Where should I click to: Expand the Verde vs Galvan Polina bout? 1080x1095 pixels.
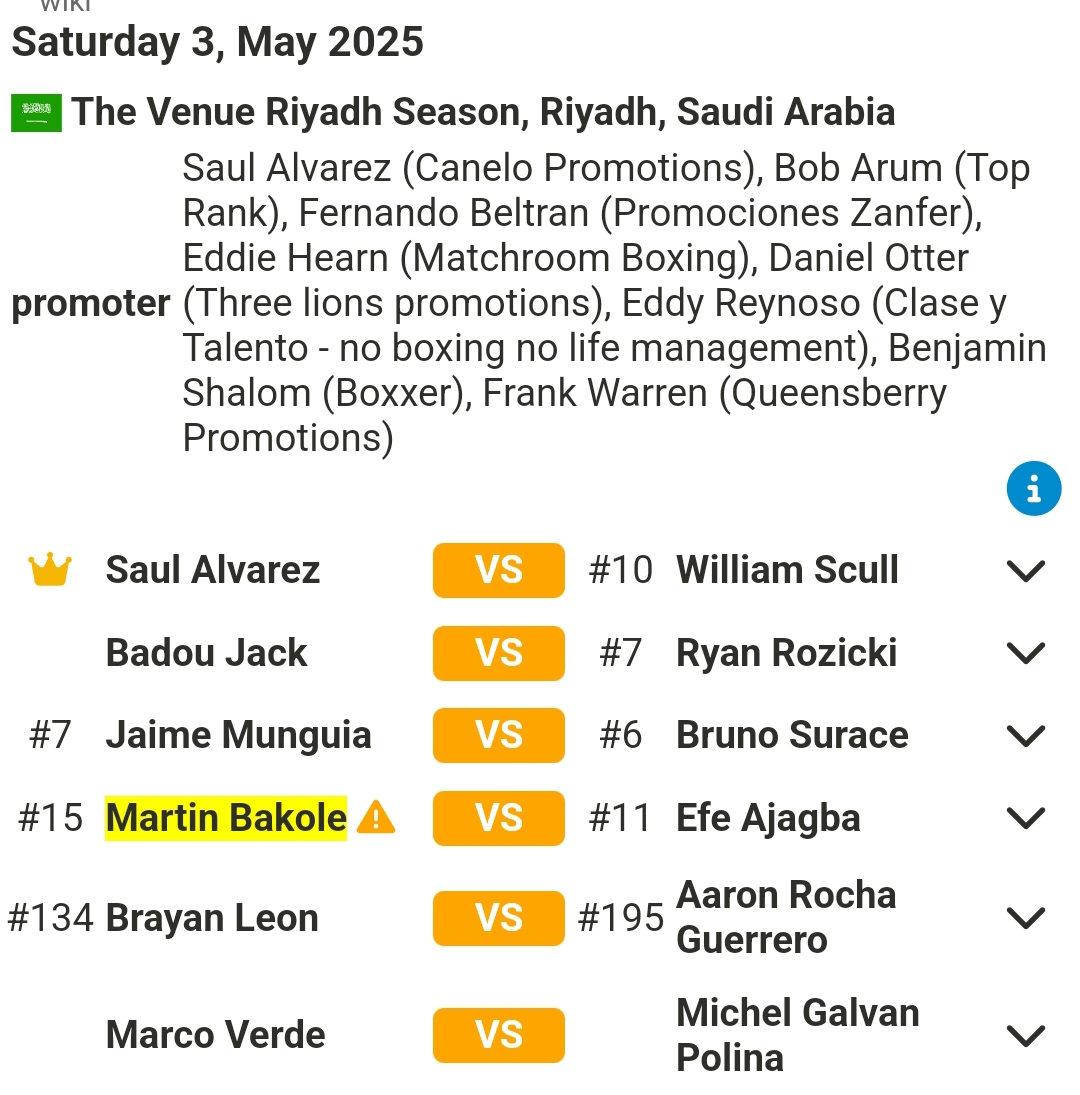(1026, 1035)
